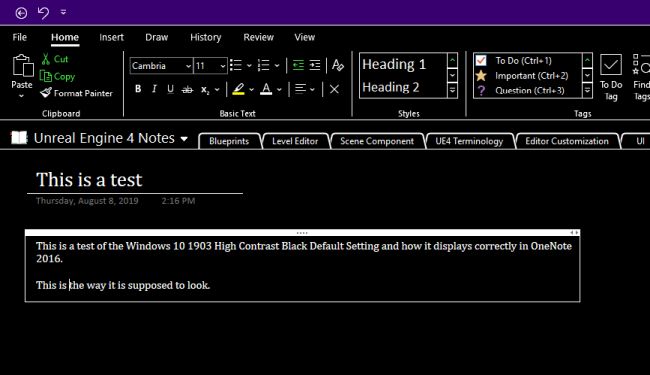Open the Editor Customization section tab
This screenshot has width=650, height=375.
567,141
